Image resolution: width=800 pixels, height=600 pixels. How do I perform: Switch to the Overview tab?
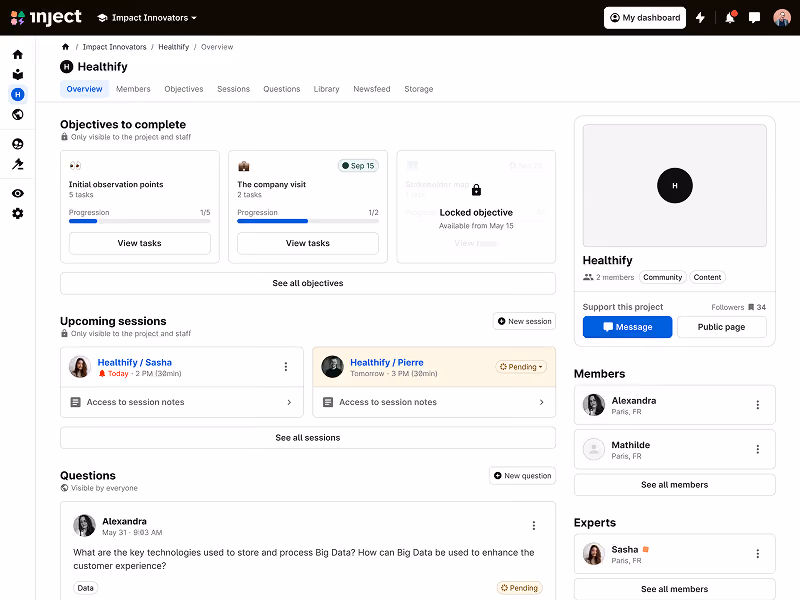[x=84, y=89]
